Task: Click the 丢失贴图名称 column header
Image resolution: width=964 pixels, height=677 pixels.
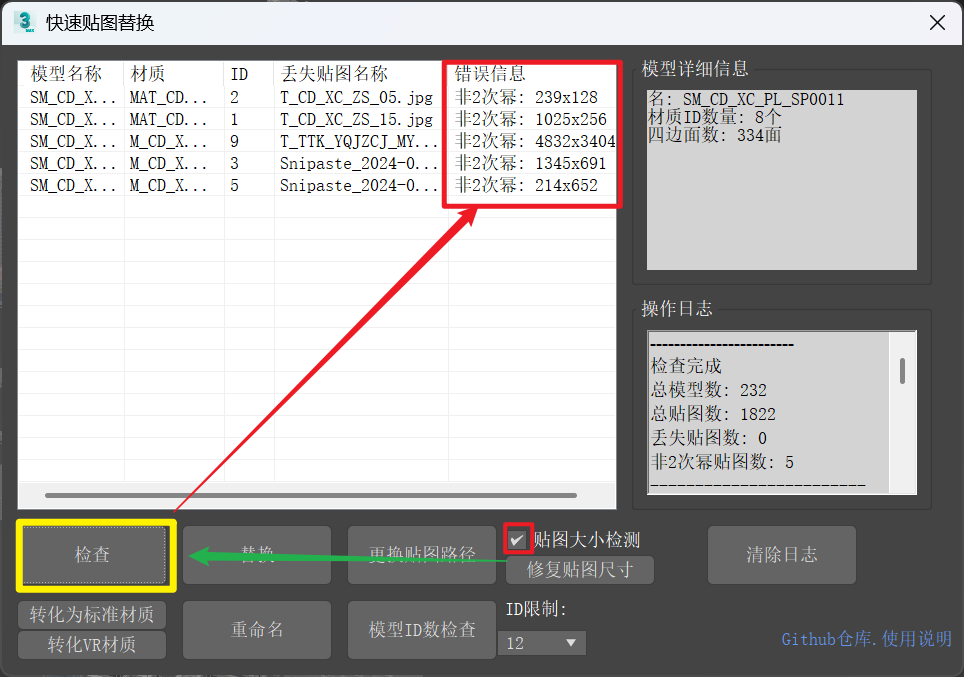Action: point(334,74)
